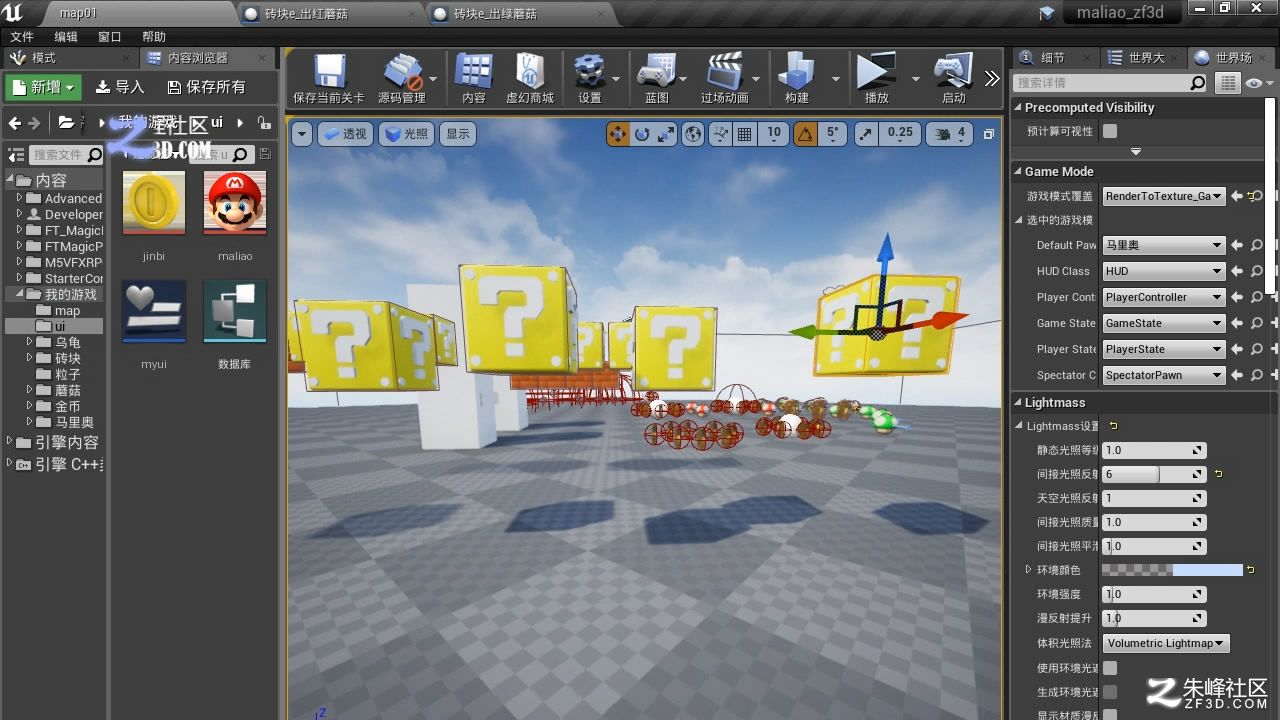The height and width of the screenshot is (720, 1280).
Task: Expand the 环境颜色 property row
Action: [x=1028, y=570]
